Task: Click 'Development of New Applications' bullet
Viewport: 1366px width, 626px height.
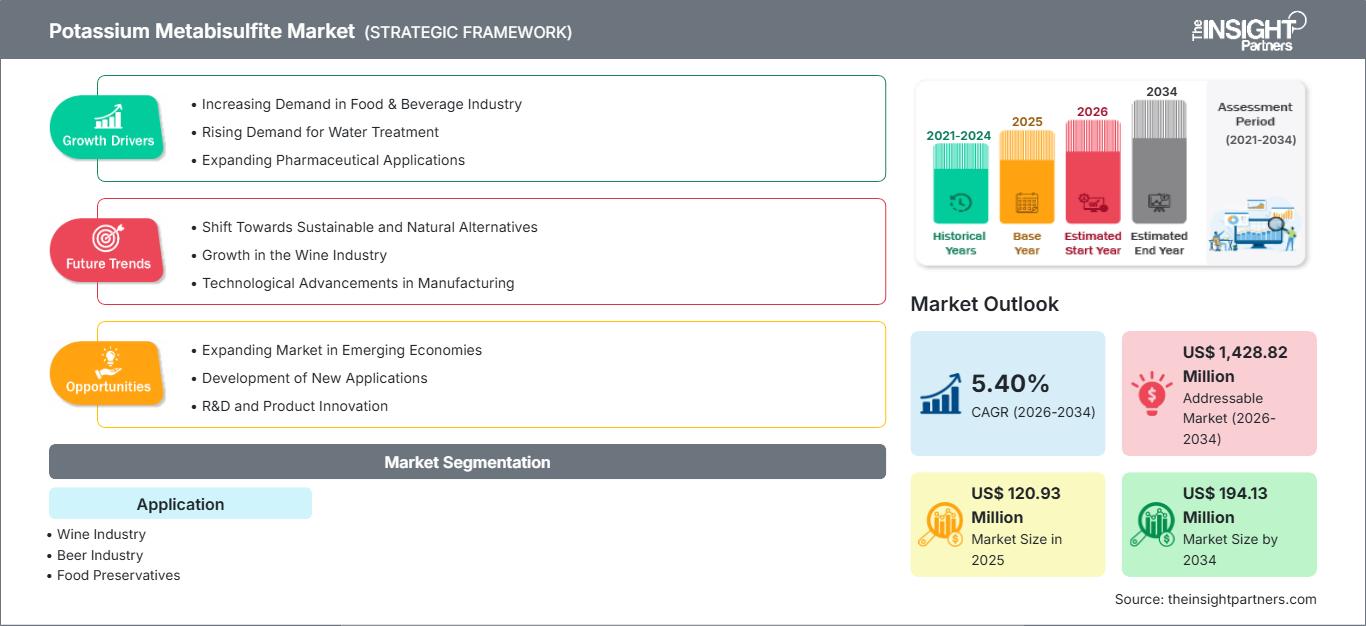Action: coord(314,378)
